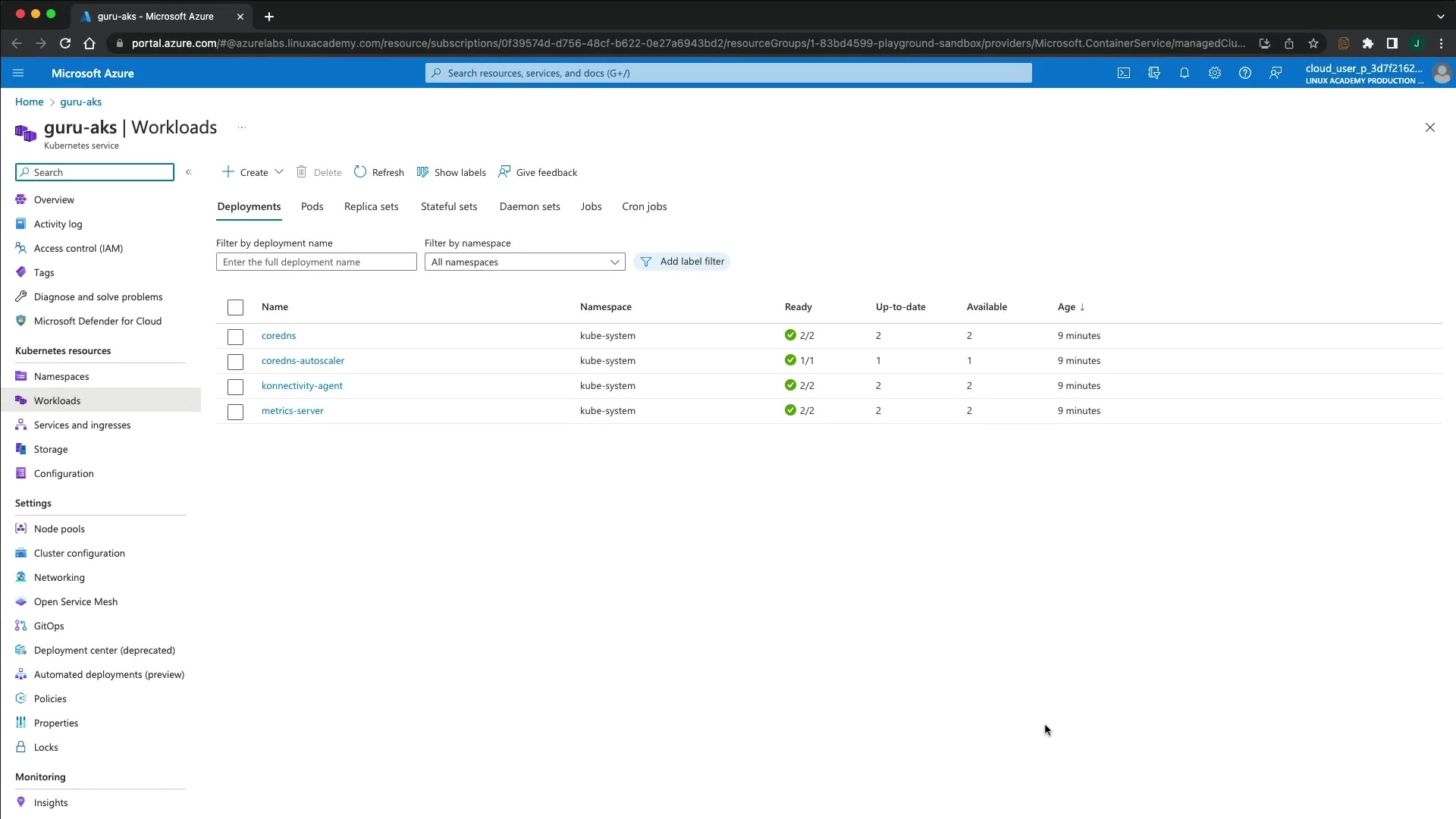Click the help question mark icon
1456x819 pixels.
pyautogui.click(x=1244, y=73)
